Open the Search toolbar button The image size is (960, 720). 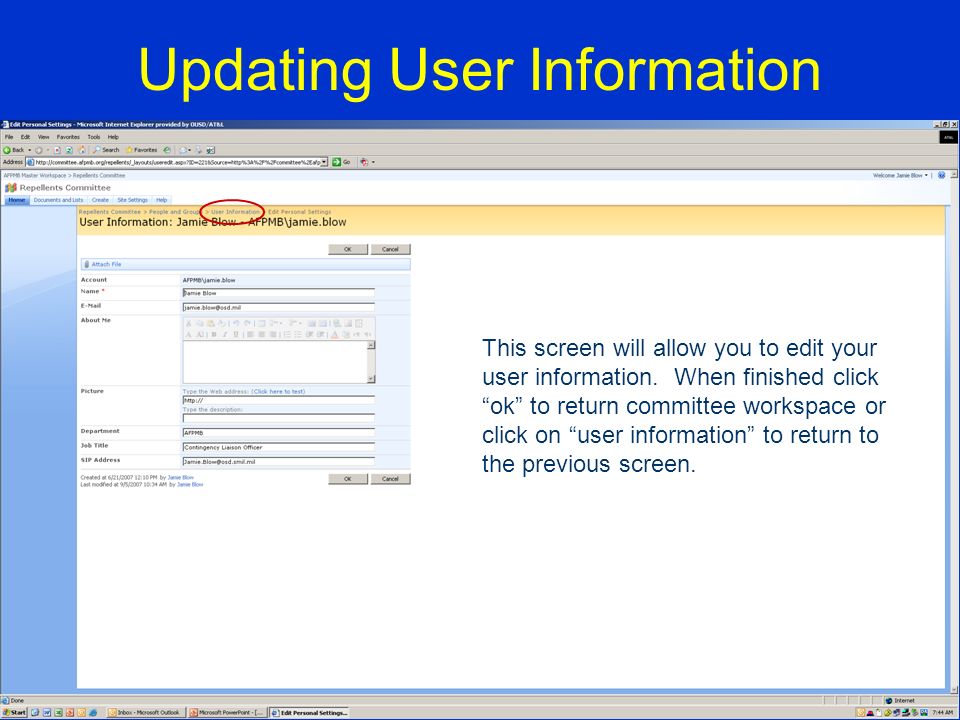click(106, 150)
